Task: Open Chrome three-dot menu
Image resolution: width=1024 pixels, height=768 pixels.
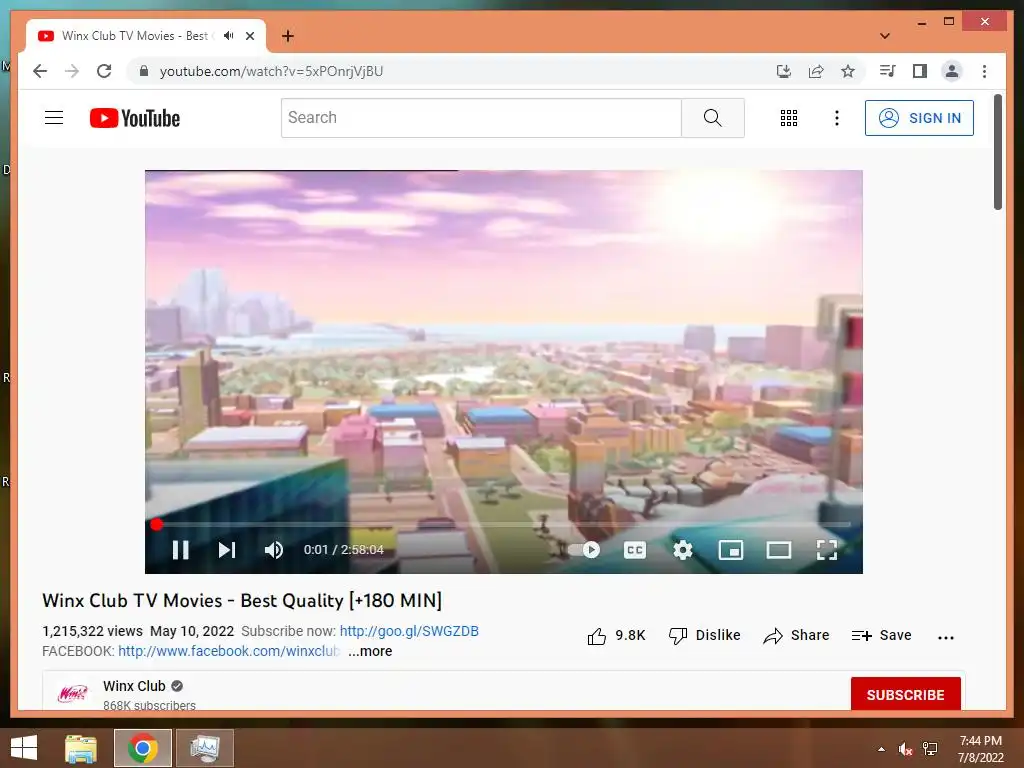Action: pyautogui.click(x=984, y=71)
